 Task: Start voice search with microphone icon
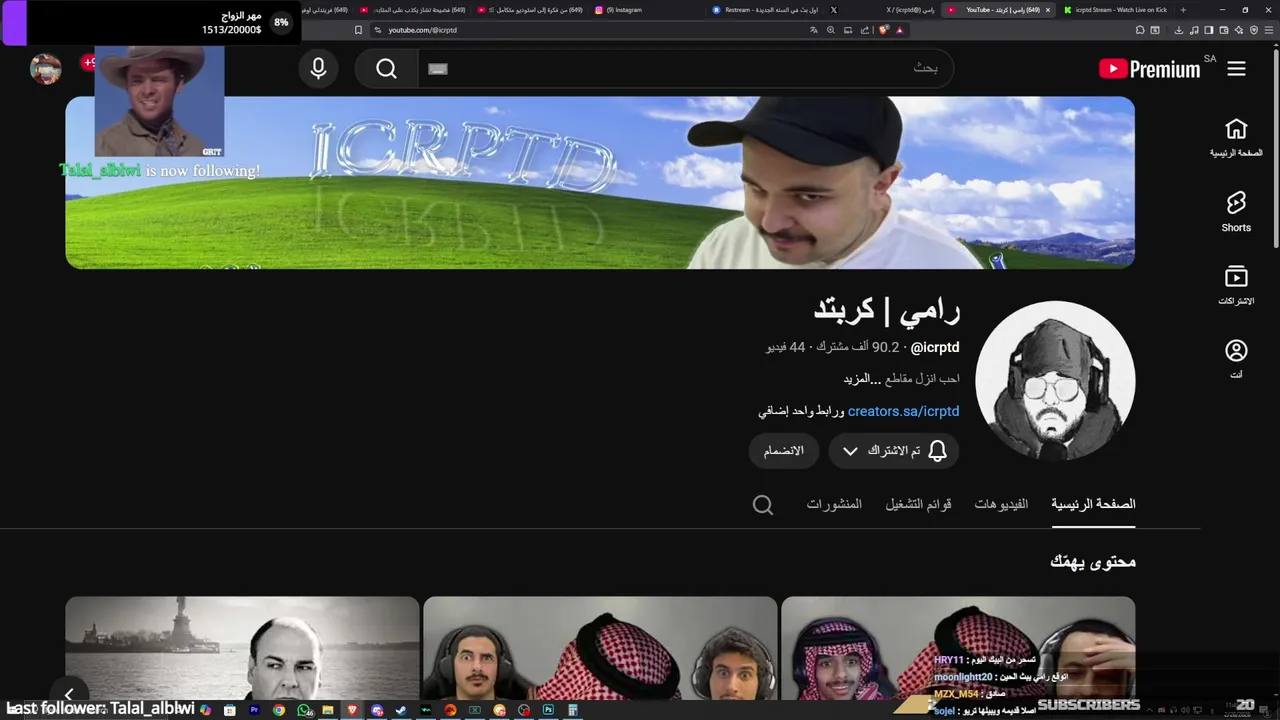click(x=318, y=69)
